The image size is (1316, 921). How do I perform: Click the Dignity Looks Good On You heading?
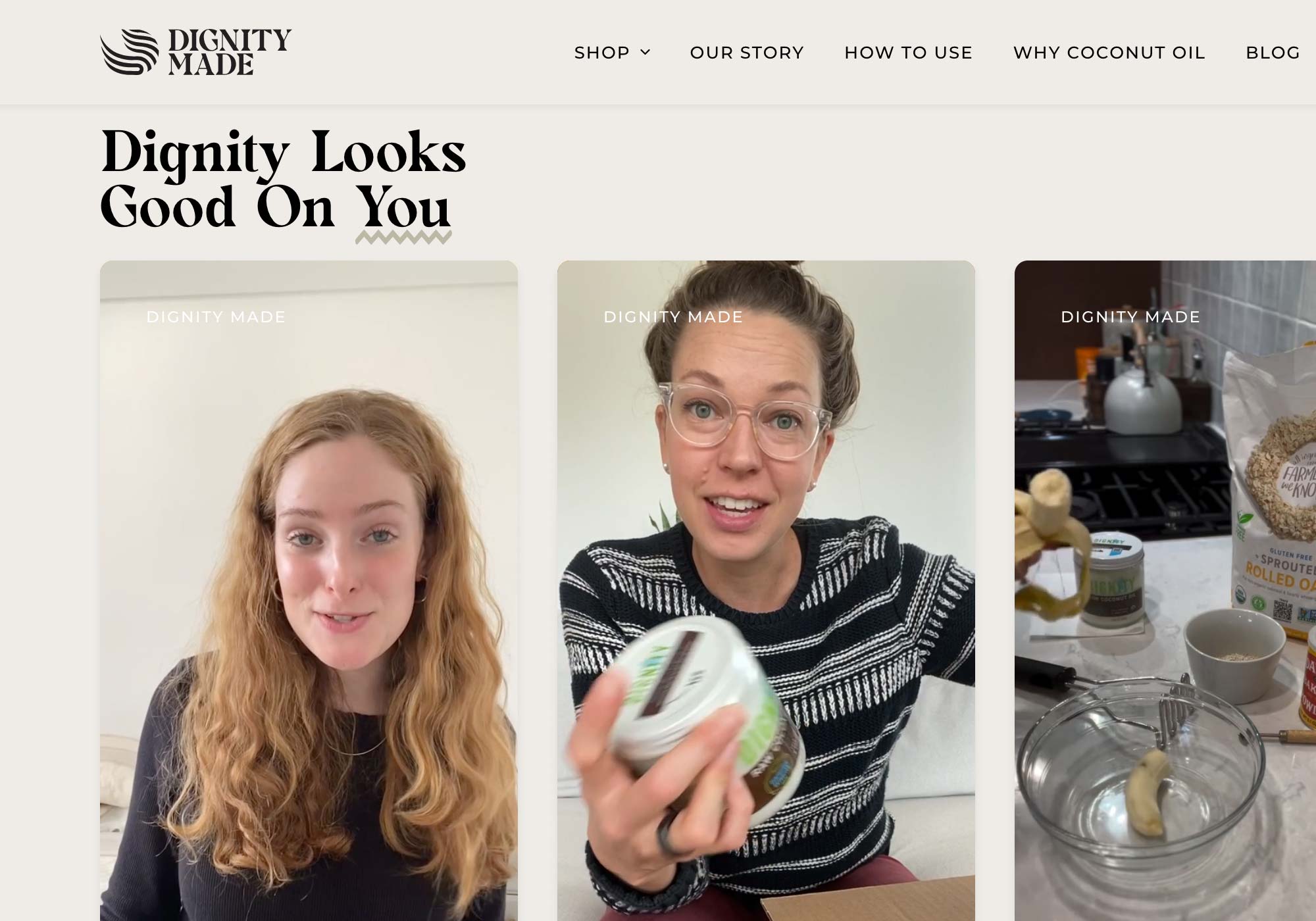pos(283,179)
